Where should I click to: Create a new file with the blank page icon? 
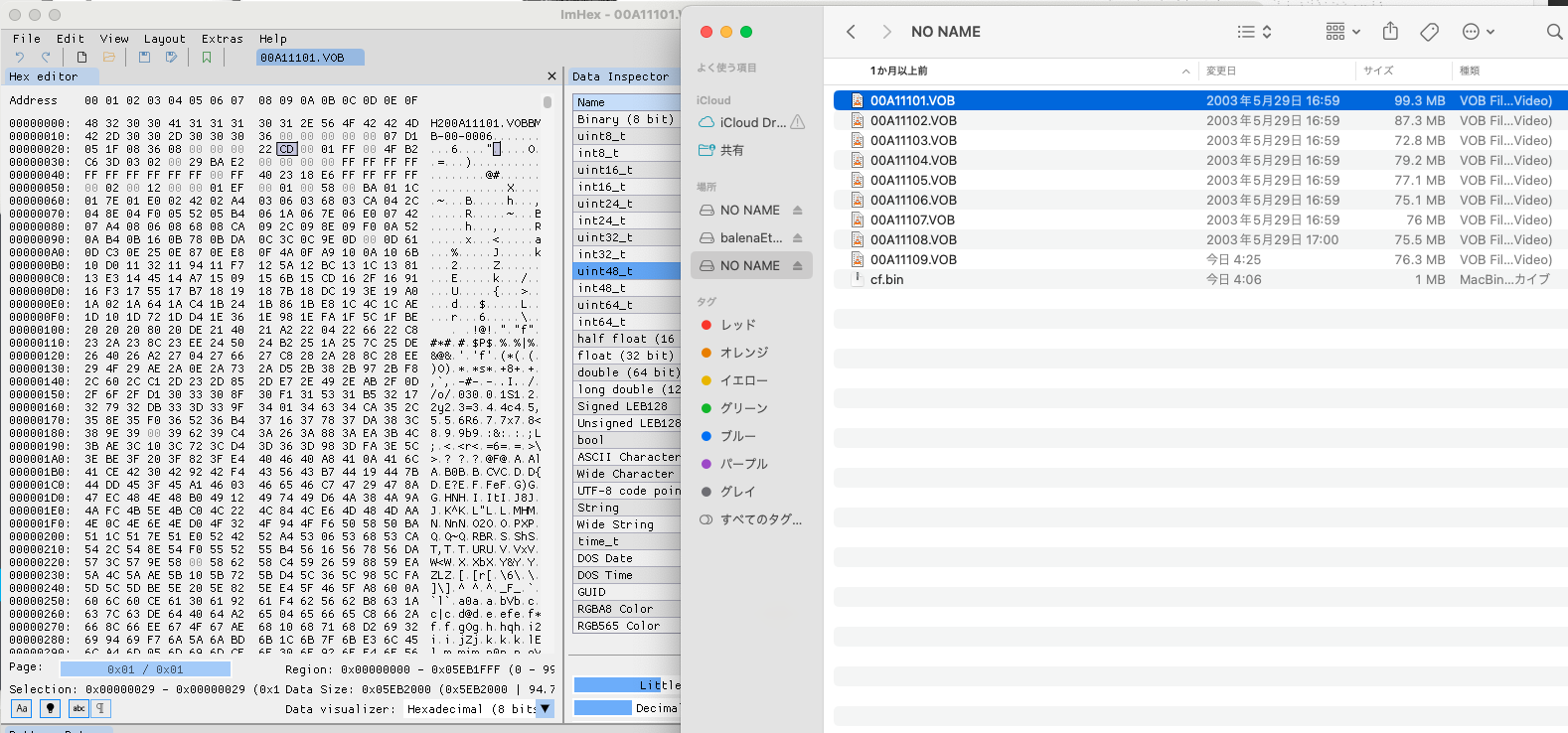coord(81,58)
